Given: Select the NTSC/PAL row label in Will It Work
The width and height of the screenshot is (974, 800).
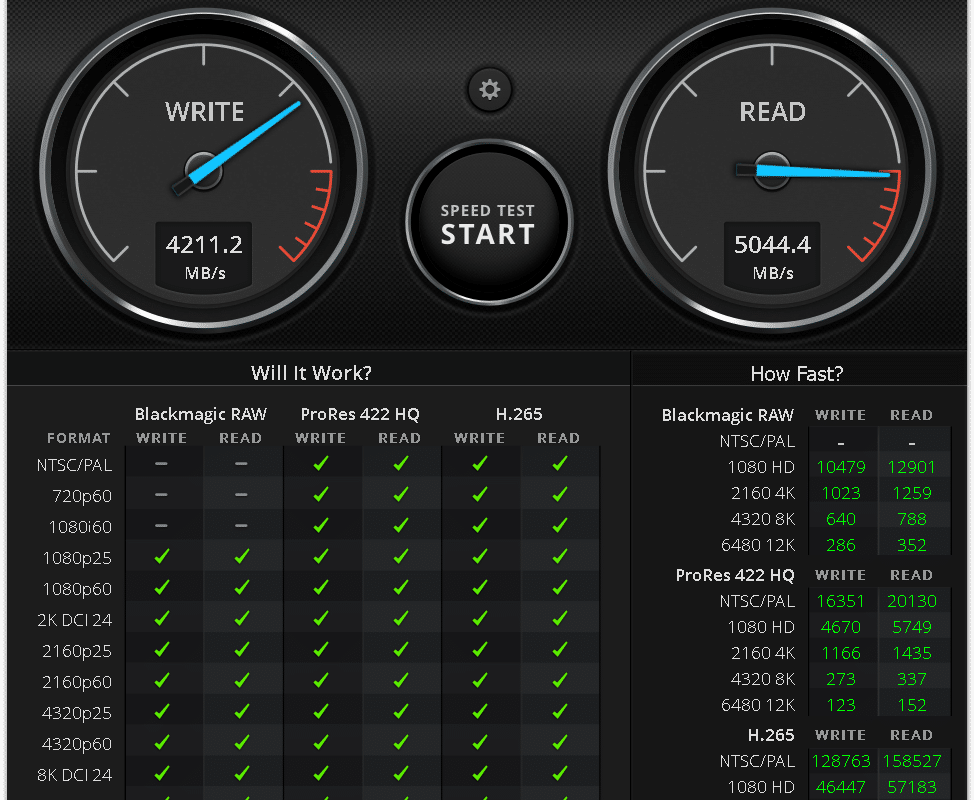Looking at the screenshot, I should (75, 465).
